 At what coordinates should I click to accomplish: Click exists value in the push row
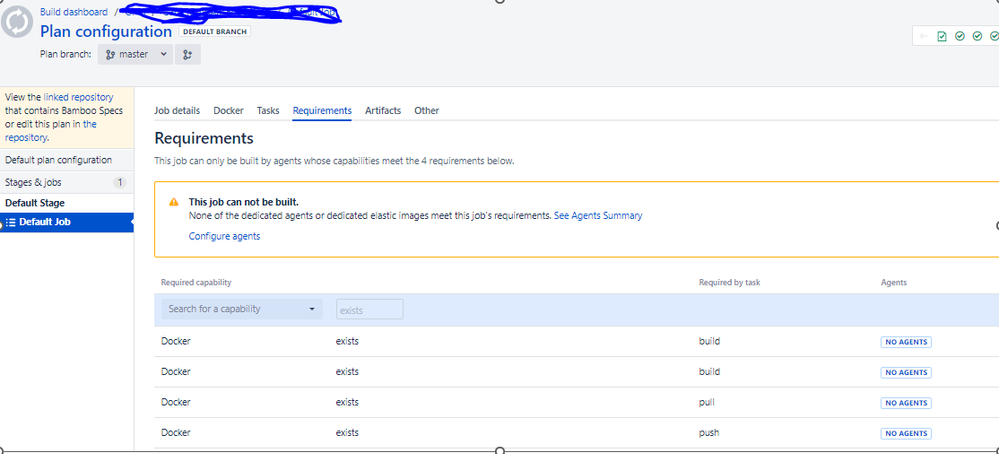(x=347, y=433)
